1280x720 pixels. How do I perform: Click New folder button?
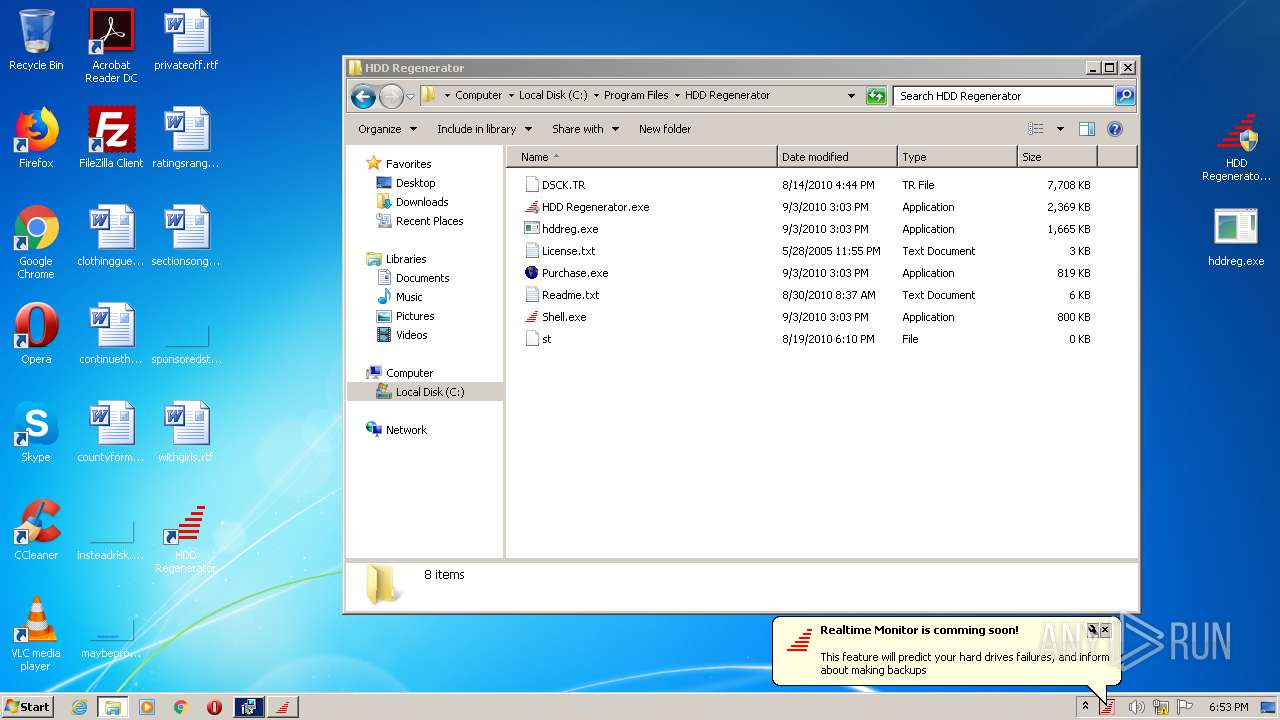[665, 129]
